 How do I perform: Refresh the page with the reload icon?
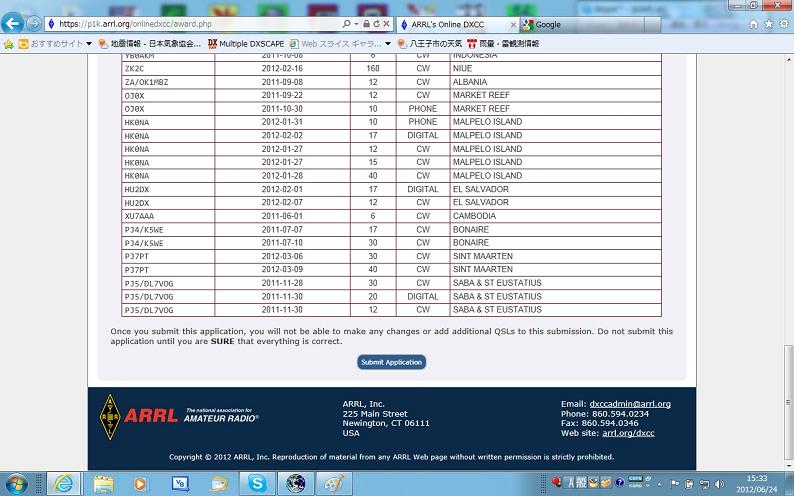pos(376,24)
